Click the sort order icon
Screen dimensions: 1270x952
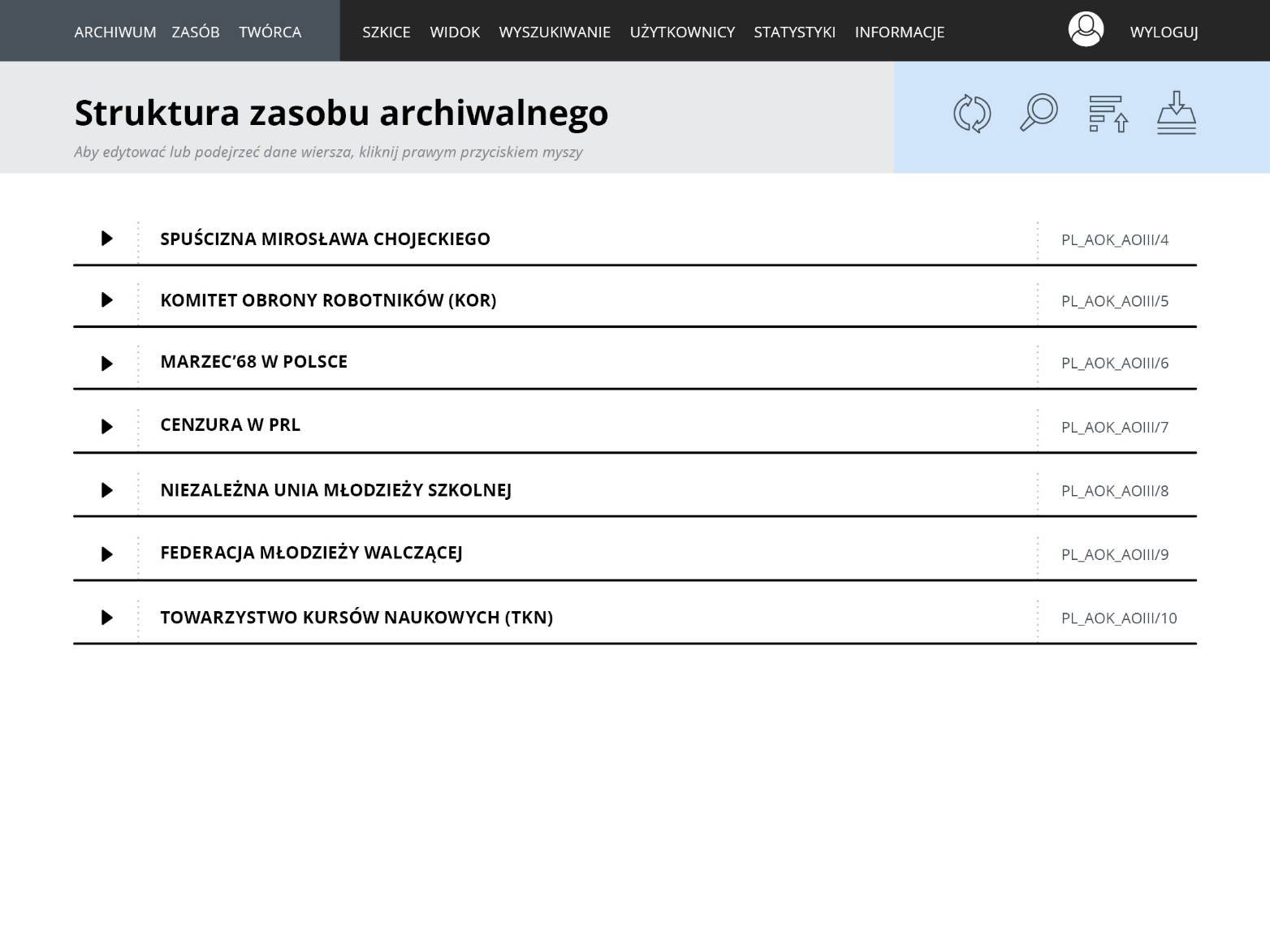click(x=1108, y=114)
